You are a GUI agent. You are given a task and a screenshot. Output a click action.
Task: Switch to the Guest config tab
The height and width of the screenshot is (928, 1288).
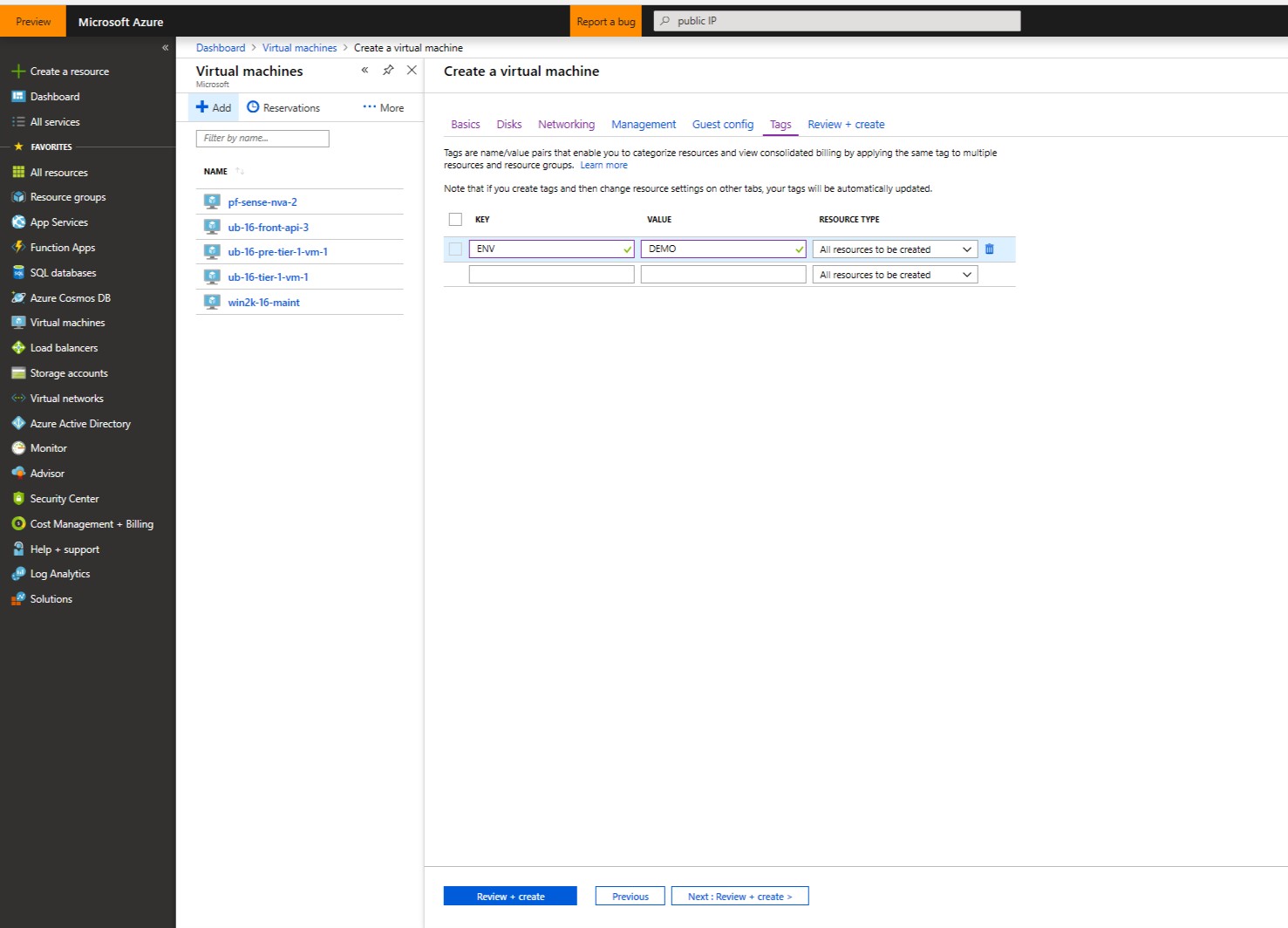tap(723, 125)
